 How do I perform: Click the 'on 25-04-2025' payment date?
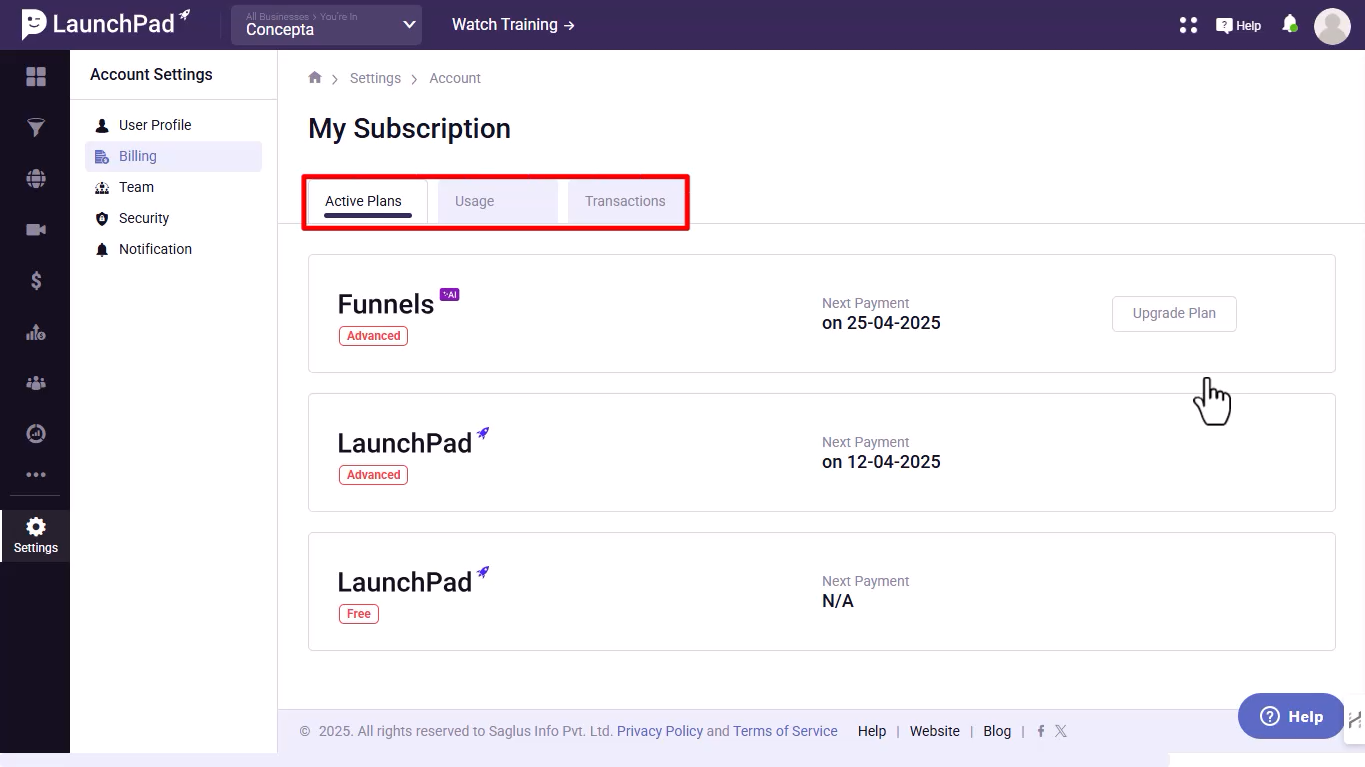881,323
